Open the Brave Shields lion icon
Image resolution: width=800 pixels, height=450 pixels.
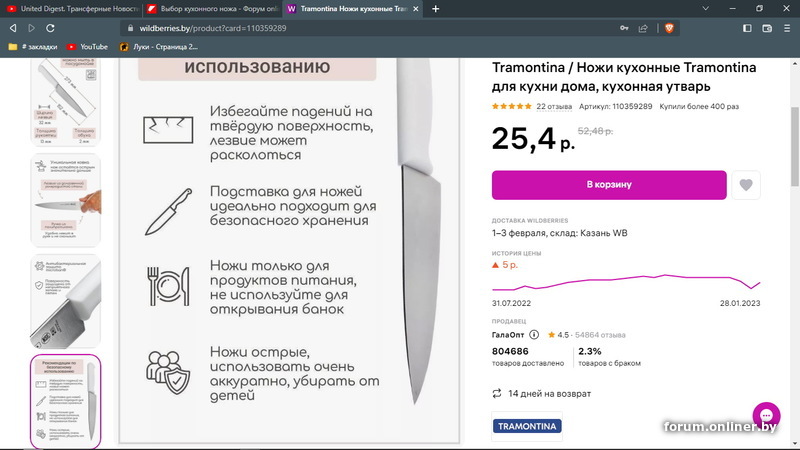pos(669,28)
